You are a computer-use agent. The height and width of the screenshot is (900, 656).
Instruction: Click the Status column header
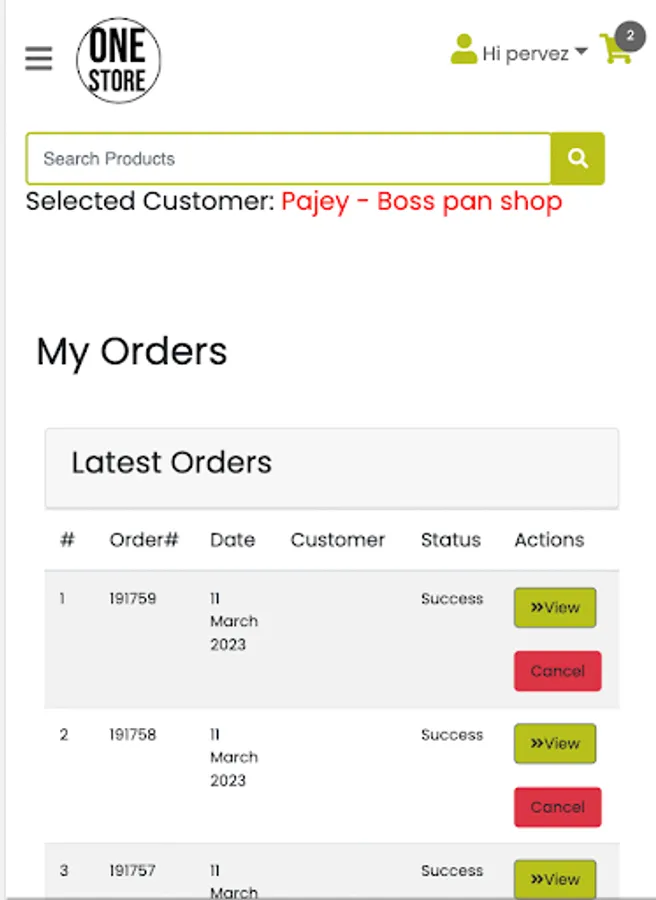point(450,540)
